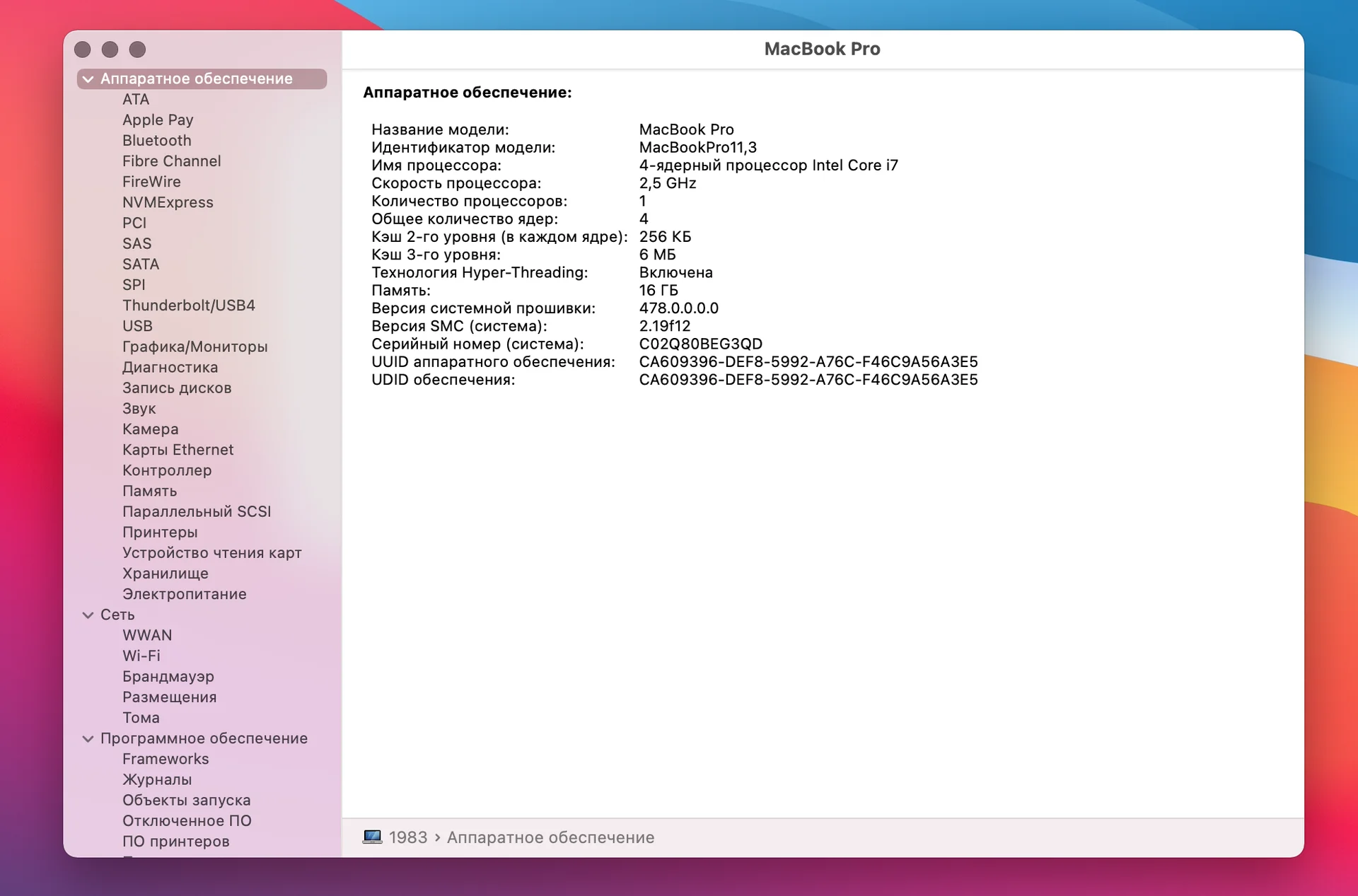Click the computer icon in the path bar
Image resolution: width=1358 pixels, height=896 pixels.
(x=372, y=837)
